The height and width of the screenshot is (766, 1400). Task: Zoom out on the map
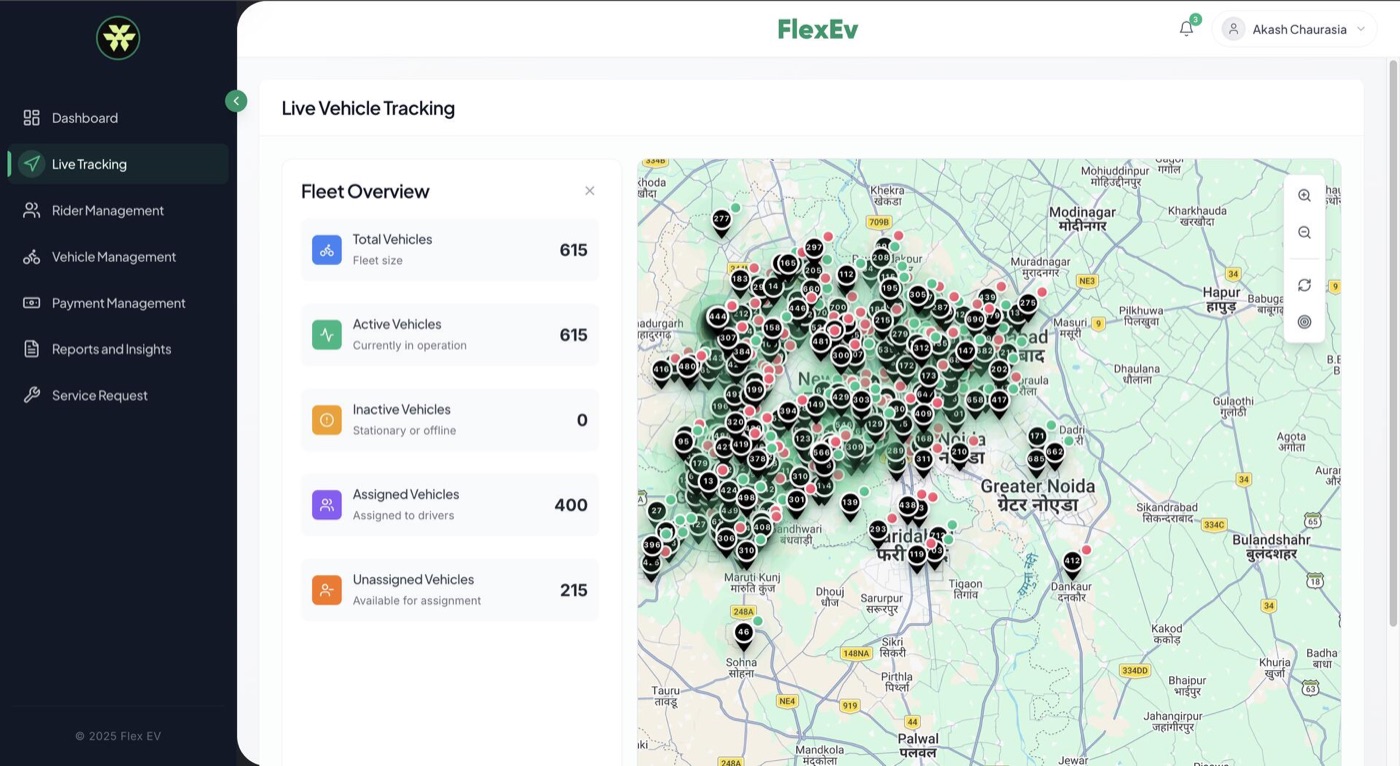coord(1304,232)
